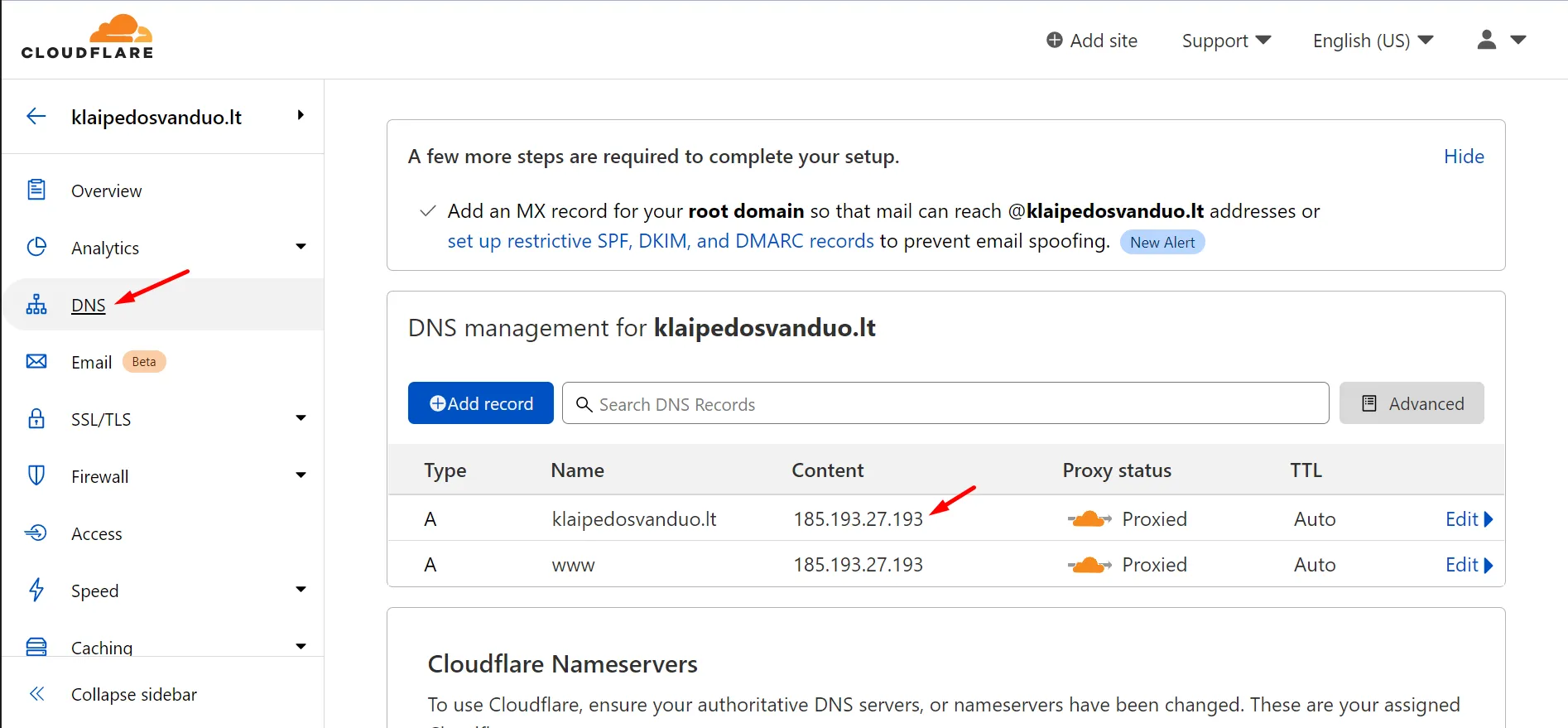Expand the Analytics submenu arrow
The image size is (1568, 728).
[x=301, y=246]
